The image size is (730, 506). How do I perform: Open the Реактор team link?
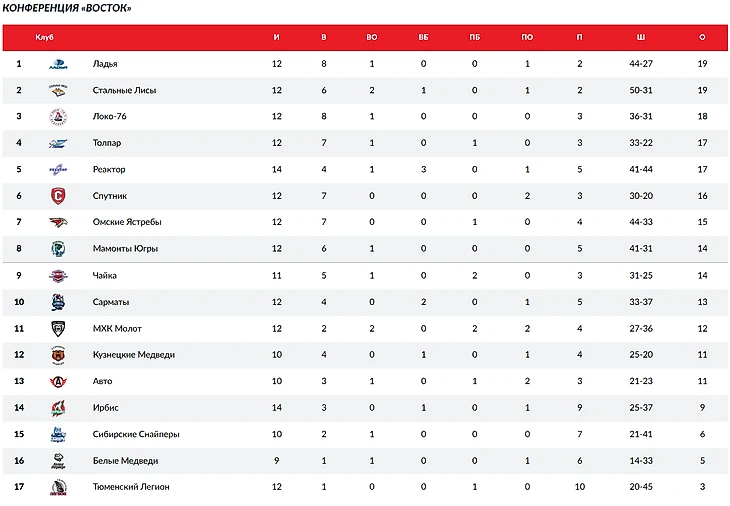[x=109, y=170]
